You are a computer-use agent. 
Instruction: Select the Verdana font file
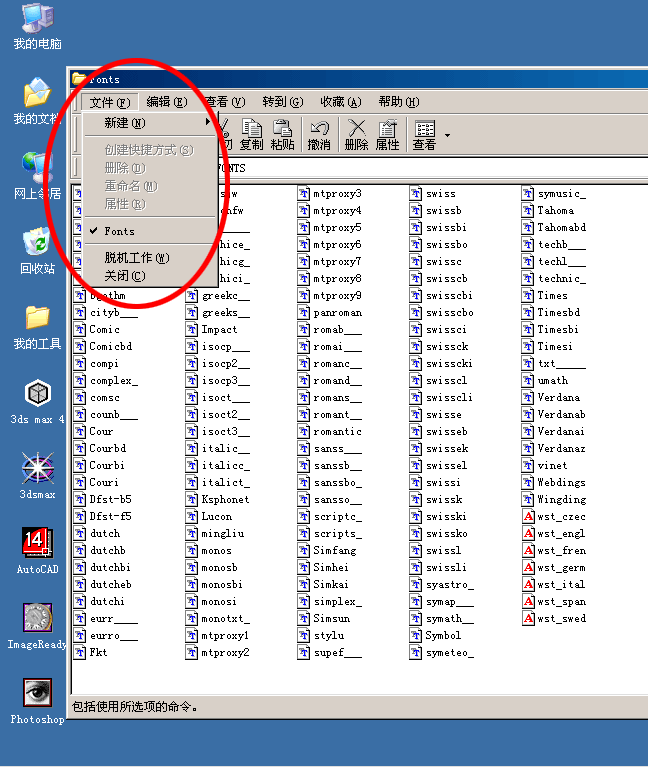(x=558, y=397)
